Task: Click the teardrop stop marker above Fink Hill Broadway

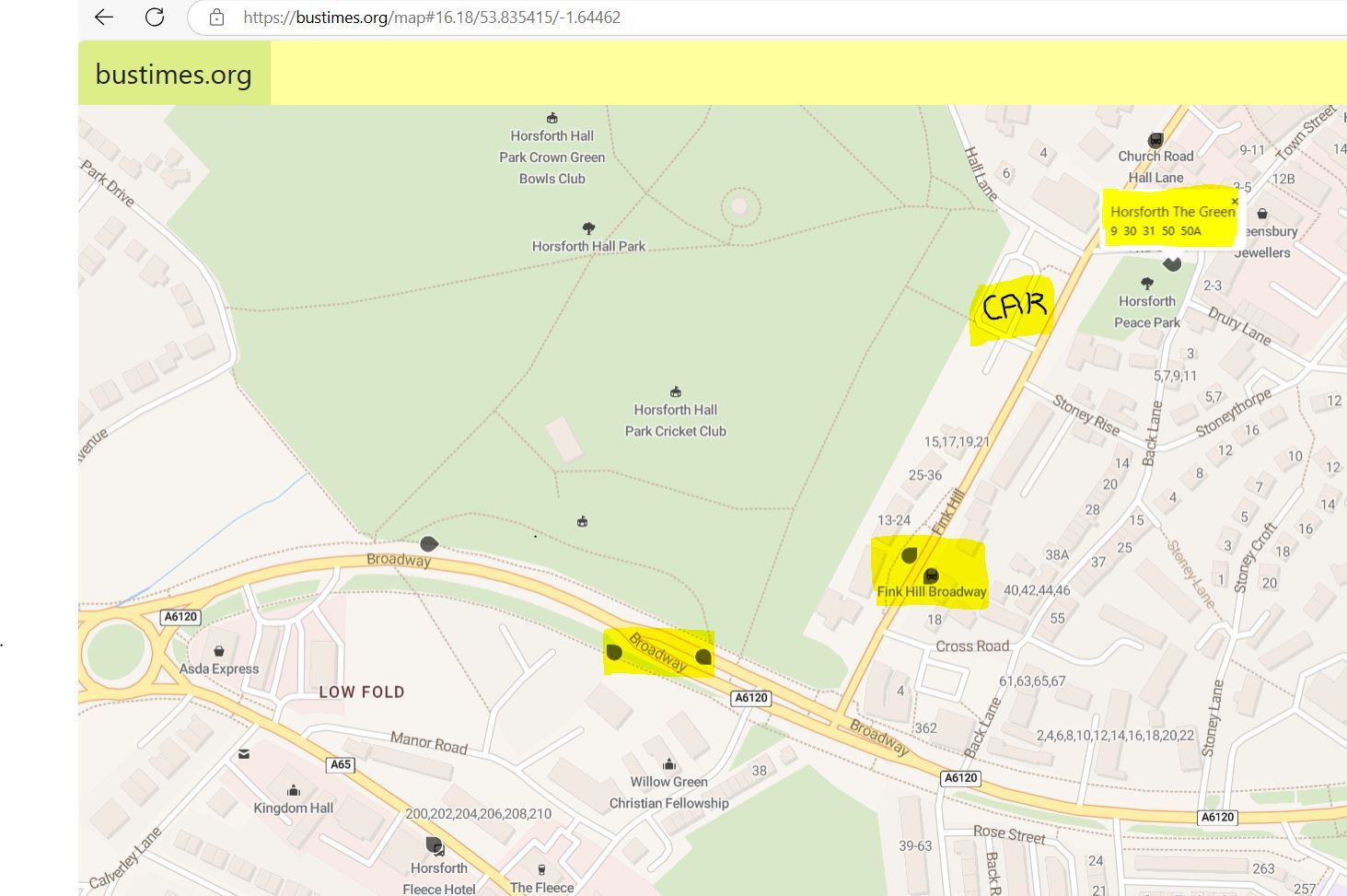Action: (x=909, y=555)
